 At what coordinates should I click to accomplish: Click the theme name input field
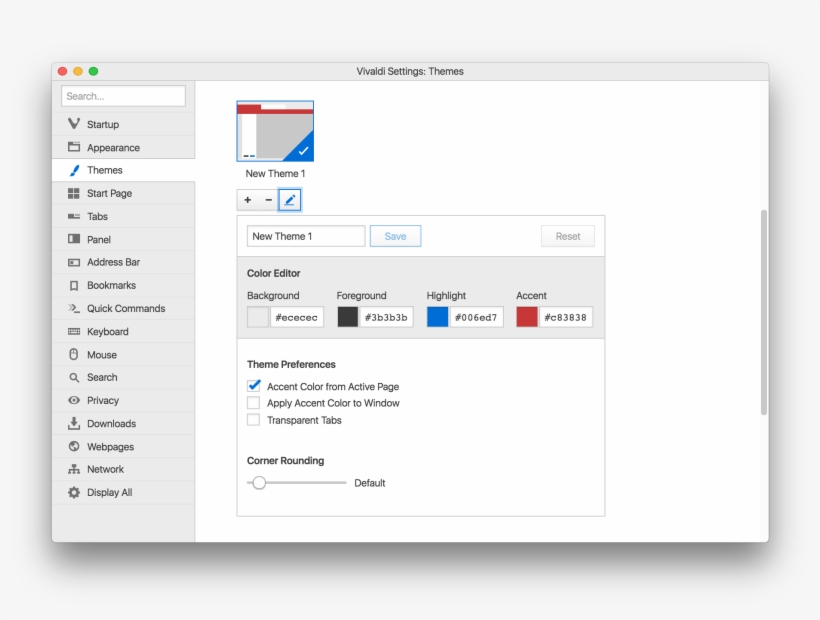(x=306, y=236)
